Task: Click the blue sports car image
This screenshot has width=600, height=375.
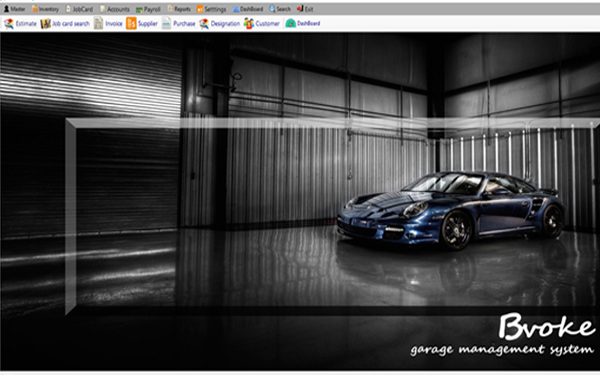Action: coord(451,210)
